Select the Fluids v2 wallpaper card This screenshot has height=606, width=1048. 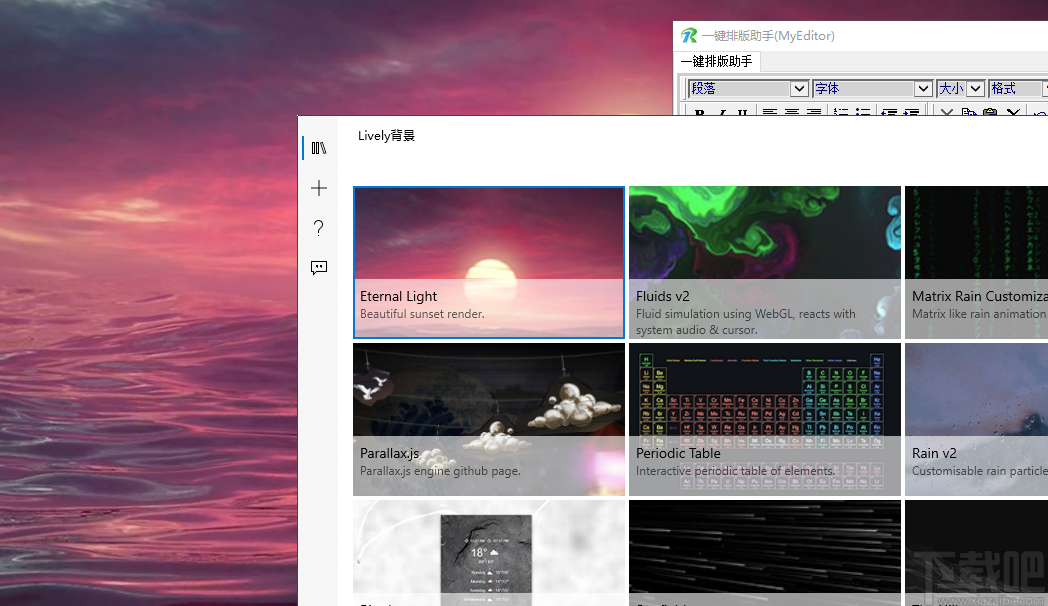[765, 263]
